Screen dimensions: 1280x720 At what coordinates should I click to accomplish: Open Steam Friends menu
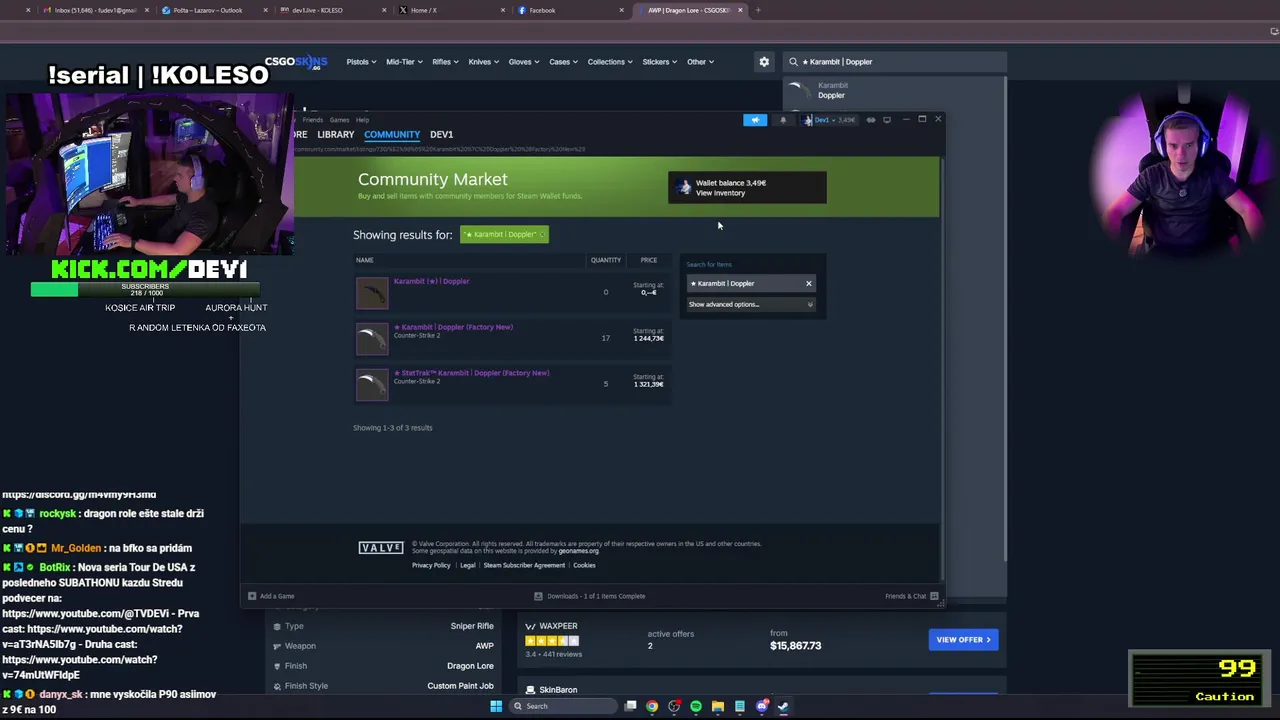[313, 120]
